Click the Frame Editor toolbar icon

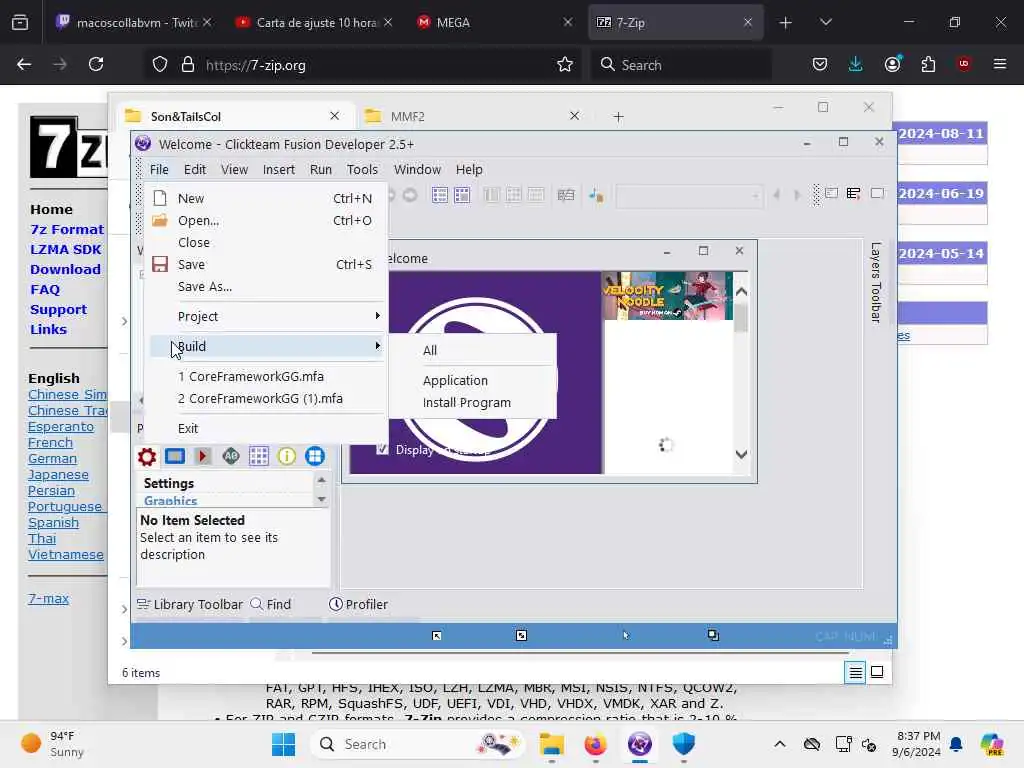click(x=462, y=195)
